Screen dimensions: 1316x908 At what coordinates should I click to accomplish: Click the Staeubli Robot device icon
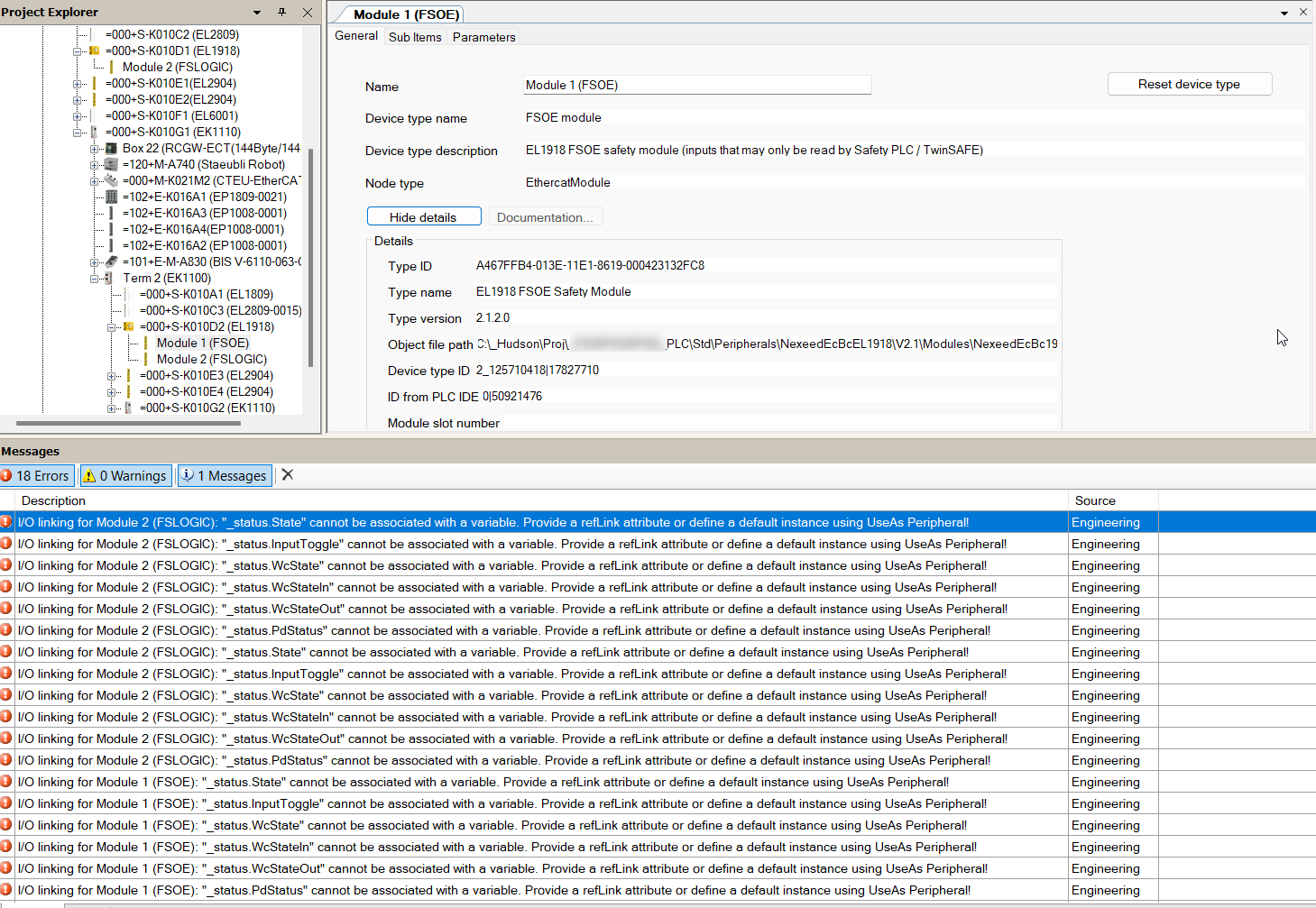[111, 164]
